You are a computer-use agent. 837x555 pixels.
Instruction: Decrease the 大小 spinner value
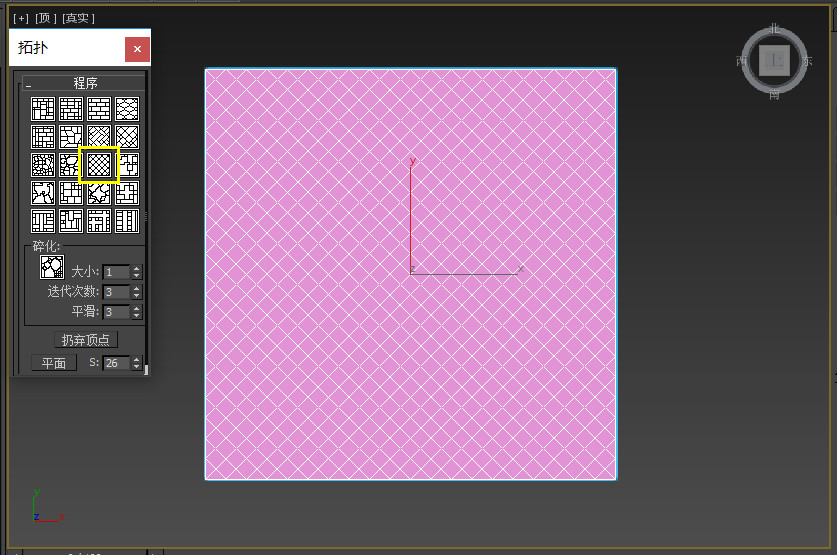(137, 275)
